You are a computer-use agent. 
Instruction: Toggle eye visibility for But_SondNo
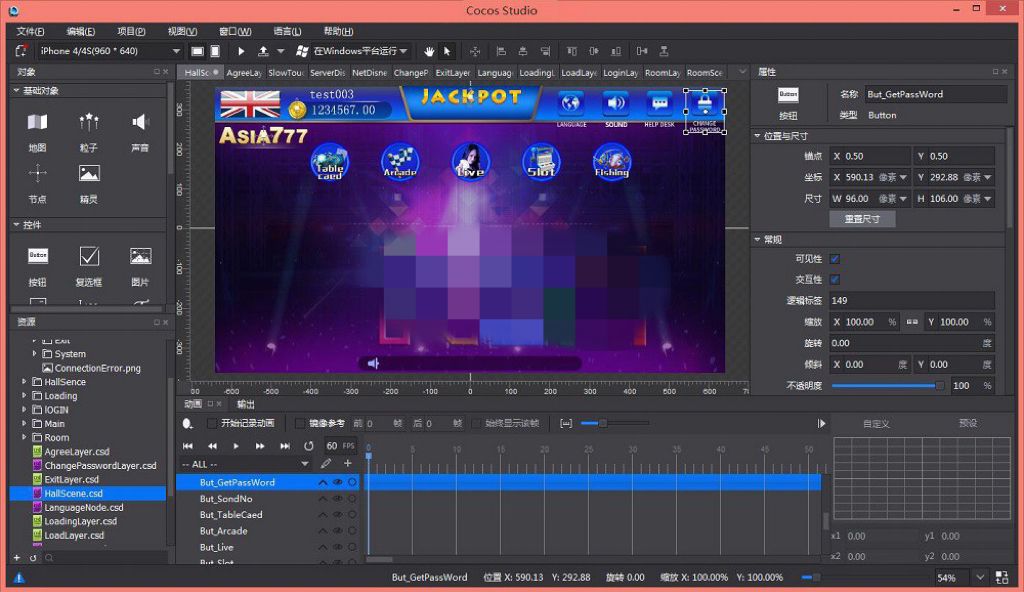pos(338,499)
